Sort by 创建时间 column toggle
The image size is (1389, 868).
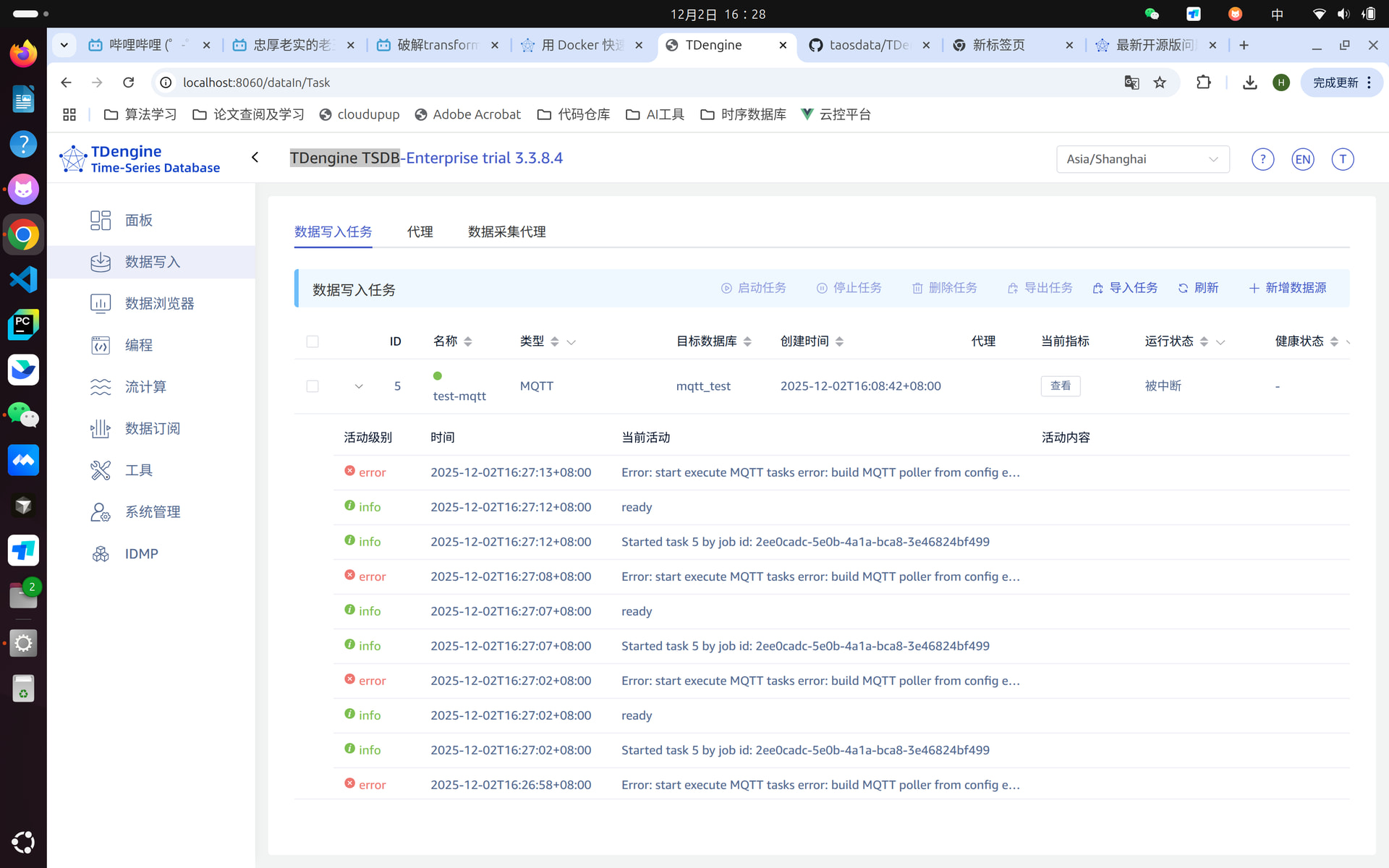point(839,341)
